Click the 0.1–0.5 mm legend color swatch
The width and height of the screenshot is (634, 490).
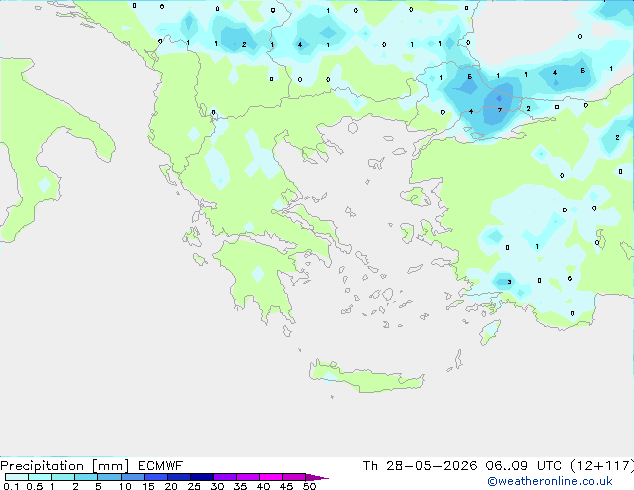(17, 477)
